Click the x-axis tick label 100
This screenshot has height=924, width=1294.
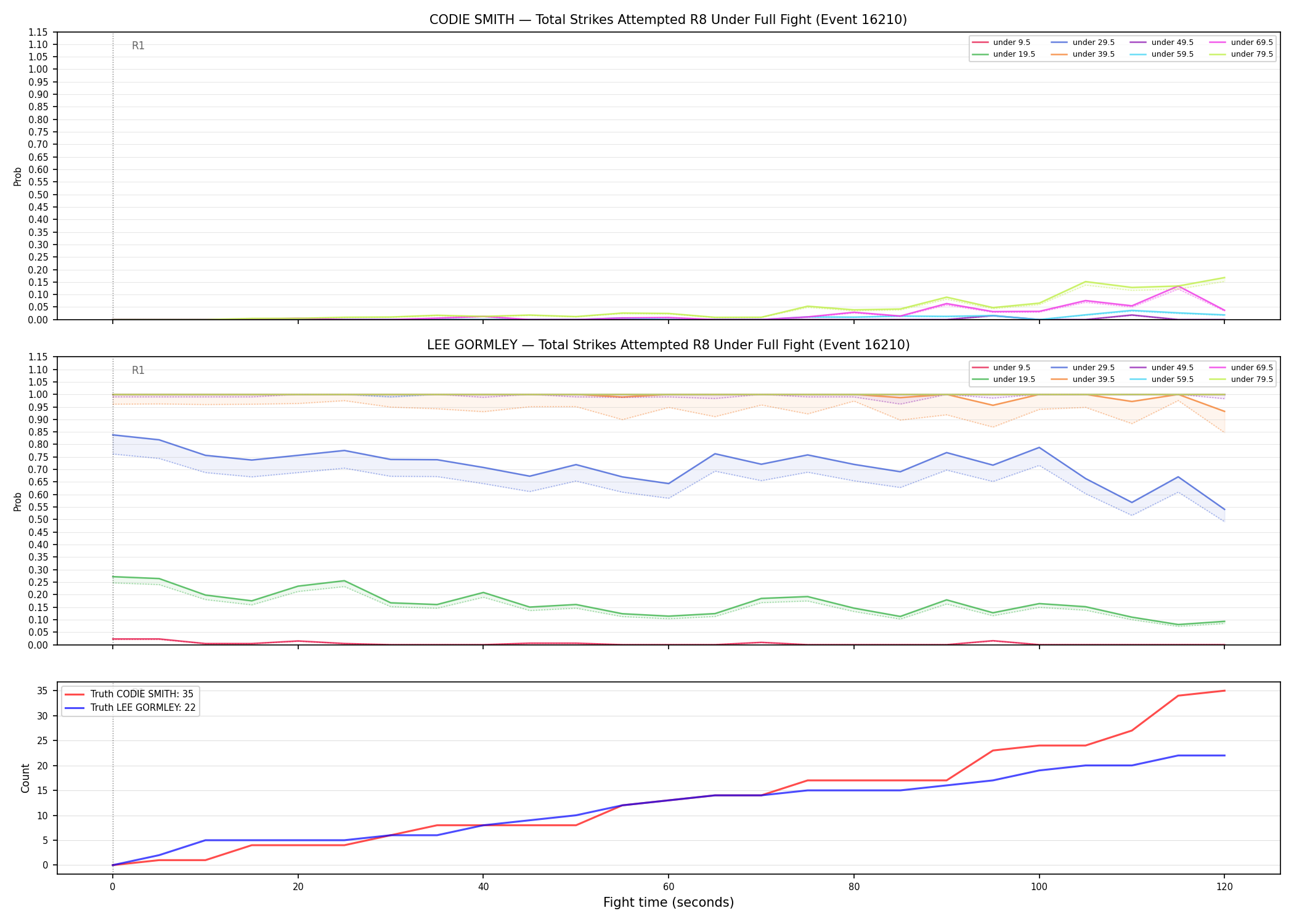[1040, 887]
